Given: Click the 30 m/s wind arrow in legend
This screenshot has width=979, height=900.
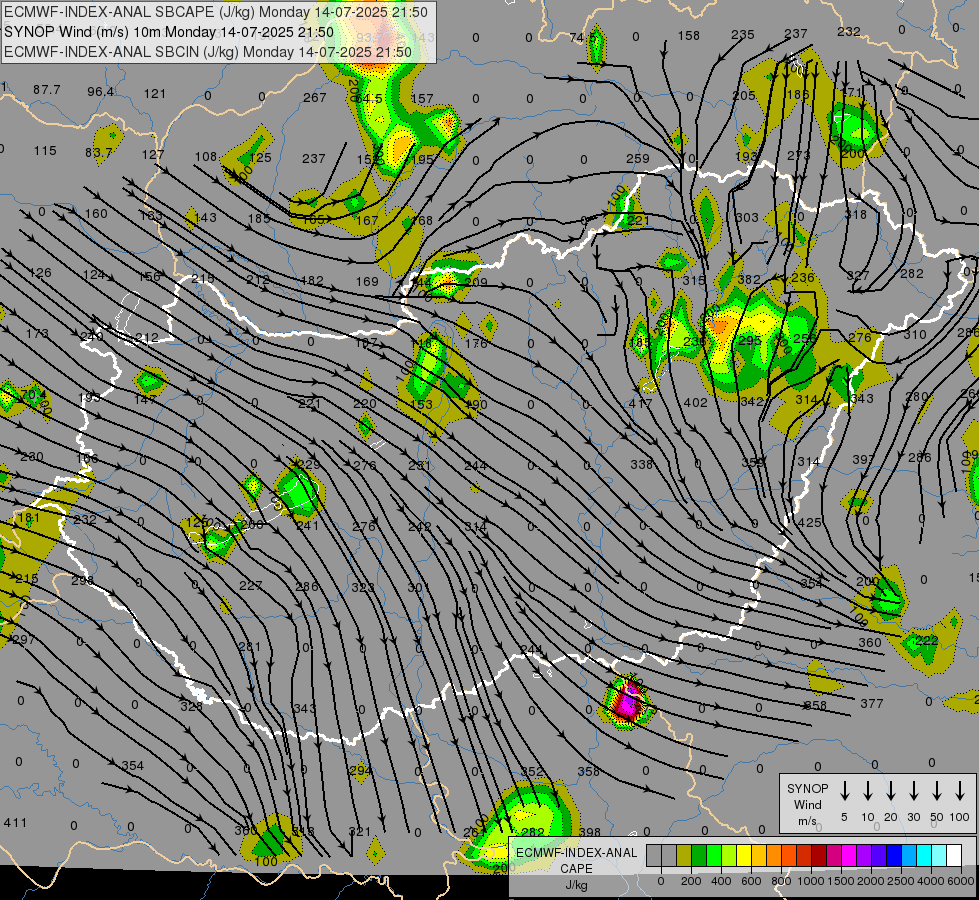Looking at the screenshot, I should 913,790.
